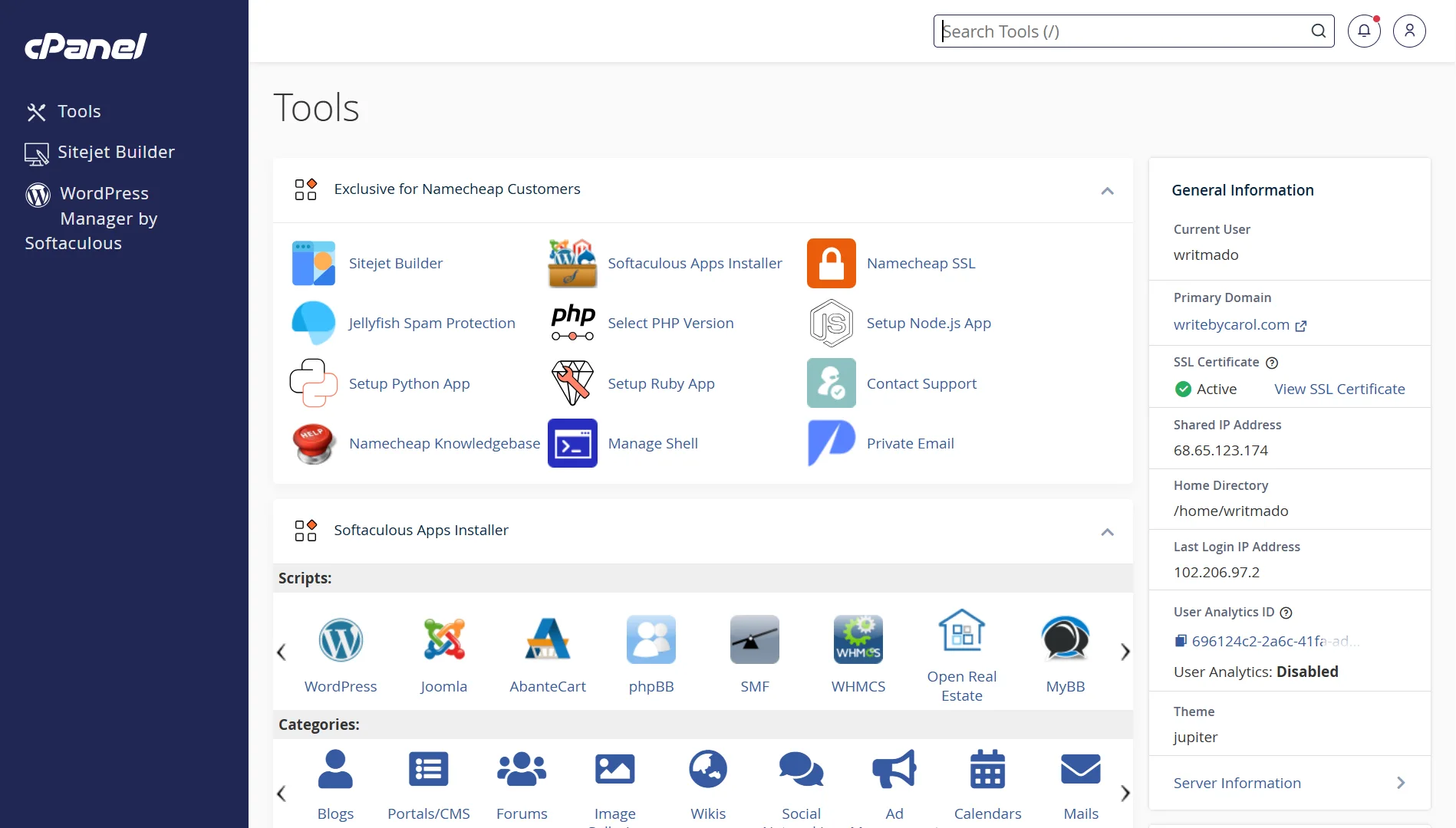Click the Jellyfish Spam Protection icon
Screen dimensions: 1456x828
point(314,323)
